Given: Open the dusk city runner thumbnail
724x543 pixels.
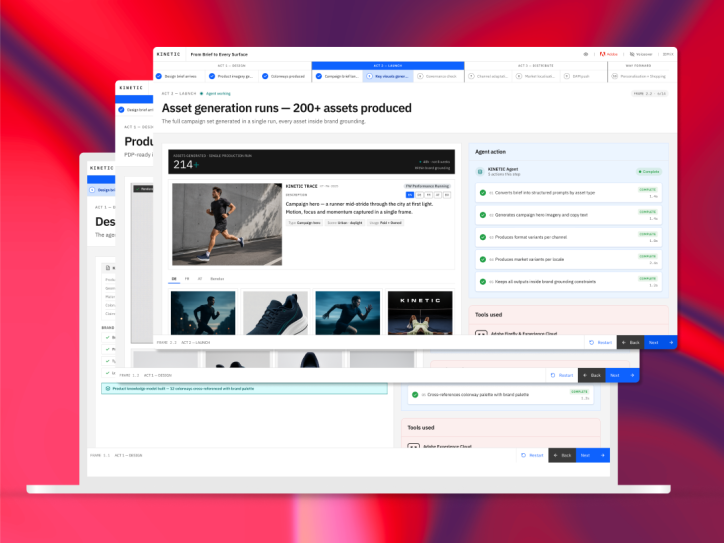Looking at the screenshot, I should [203, 313].
